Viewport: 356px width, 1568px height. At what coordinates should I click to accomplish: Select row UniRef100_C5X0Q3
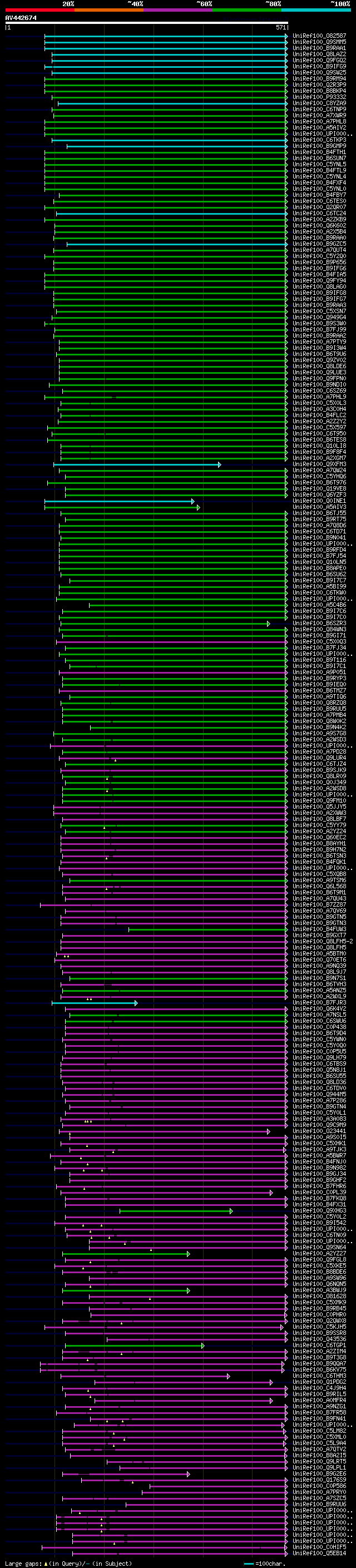point(319,641)
